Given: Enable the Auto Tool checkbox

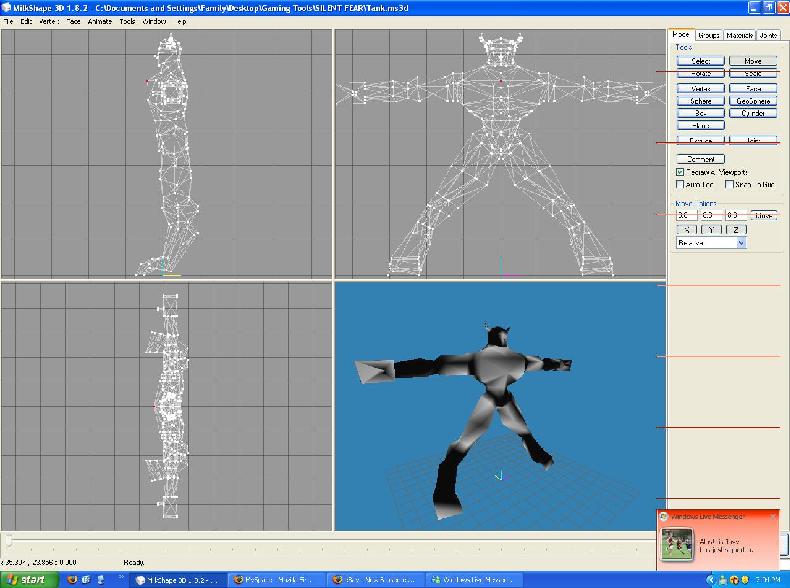Looking at the screenshot, I should coord(681,184).
